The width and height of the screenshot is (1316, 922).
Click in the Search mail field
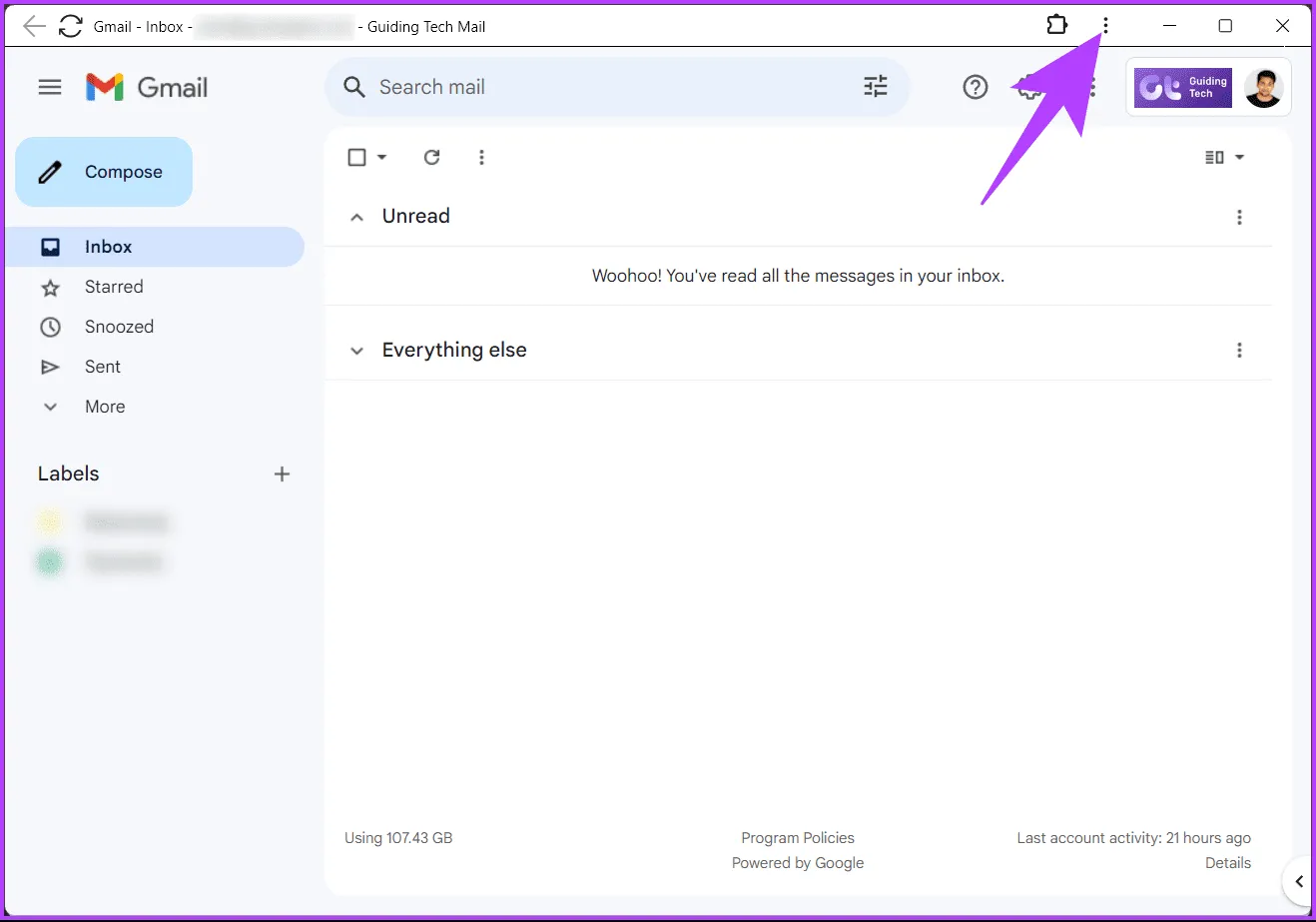[599, 88]
